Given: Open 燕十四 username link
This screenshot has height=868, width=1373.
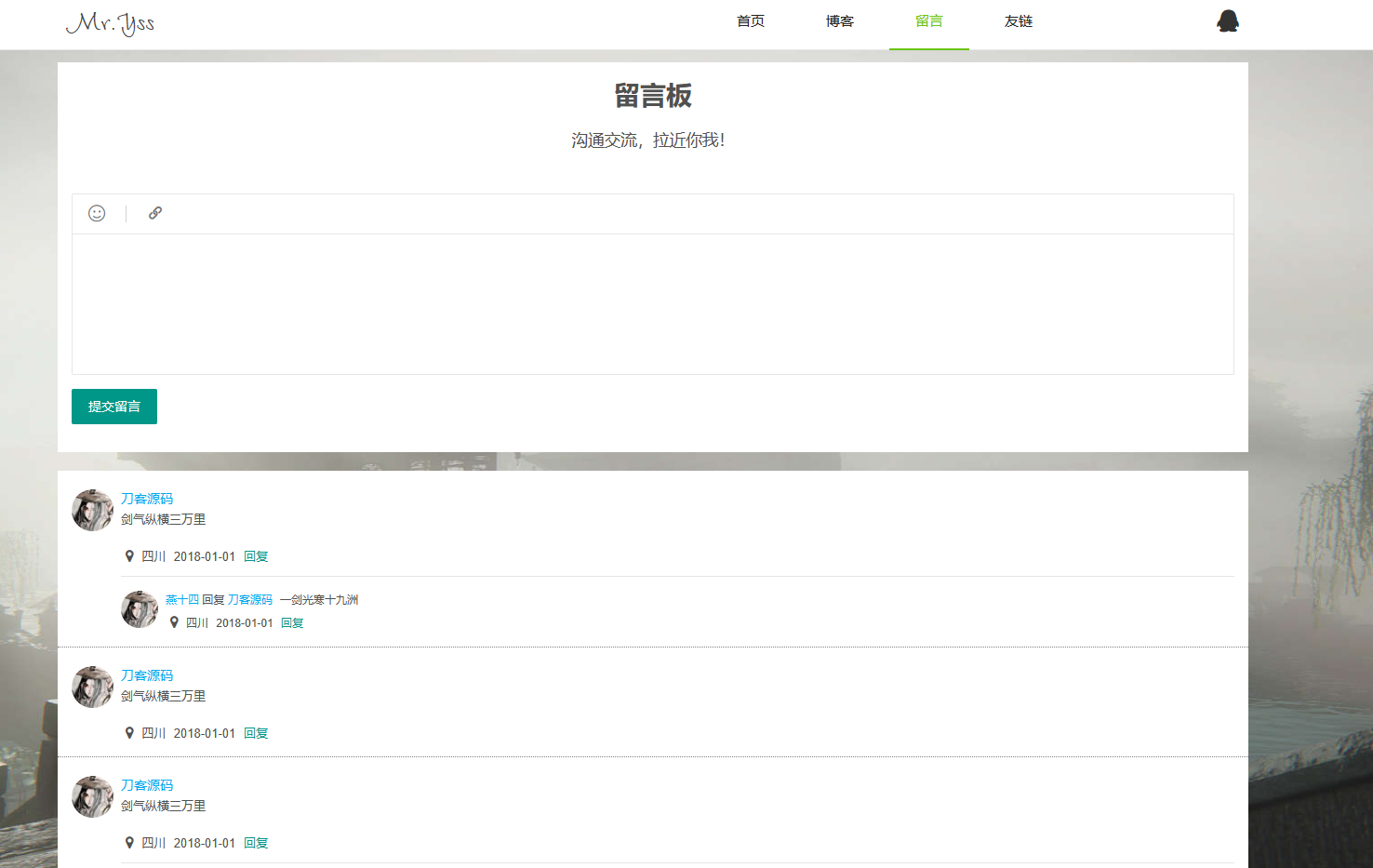Looking at the screenshot, I should [x=182, y=600].
